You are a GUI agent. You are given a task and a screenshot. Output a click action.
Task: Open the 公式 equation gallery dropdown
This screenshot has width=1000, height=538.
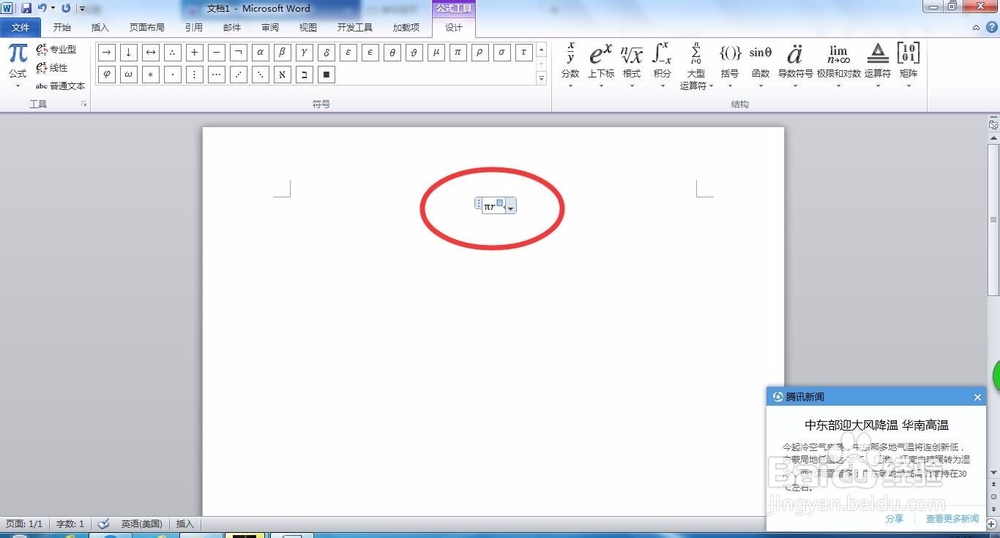point(18,65)
